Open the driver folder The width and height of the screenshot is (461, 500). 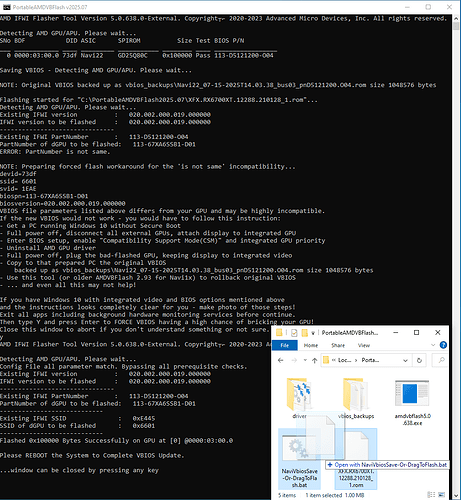point(299,398)
